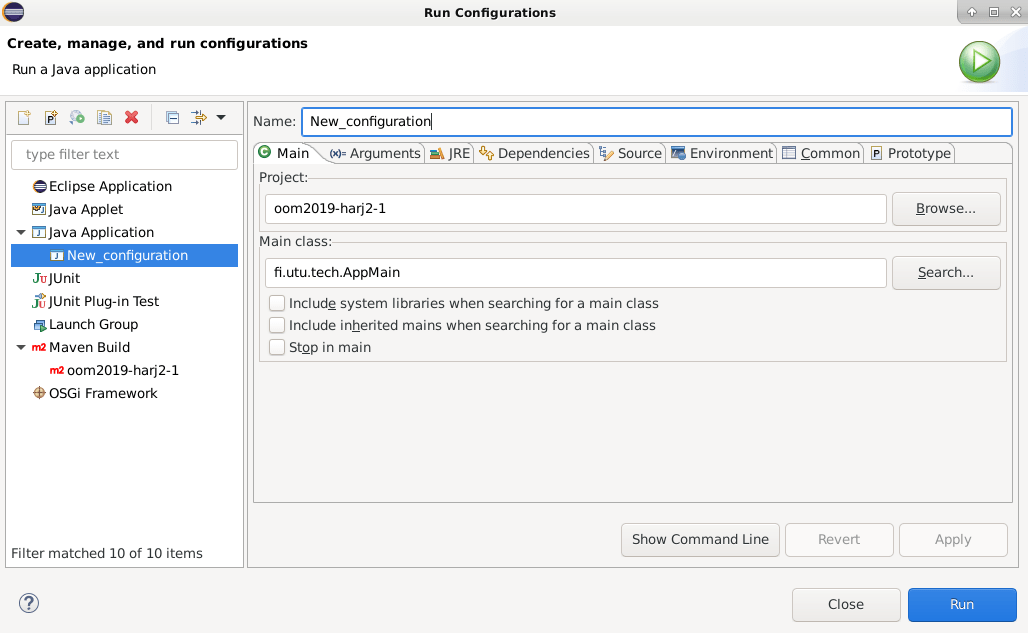Screen dimensions: 1028x633
Task: Click the Collapse All toolbar icon
Action: coord(172,118)
